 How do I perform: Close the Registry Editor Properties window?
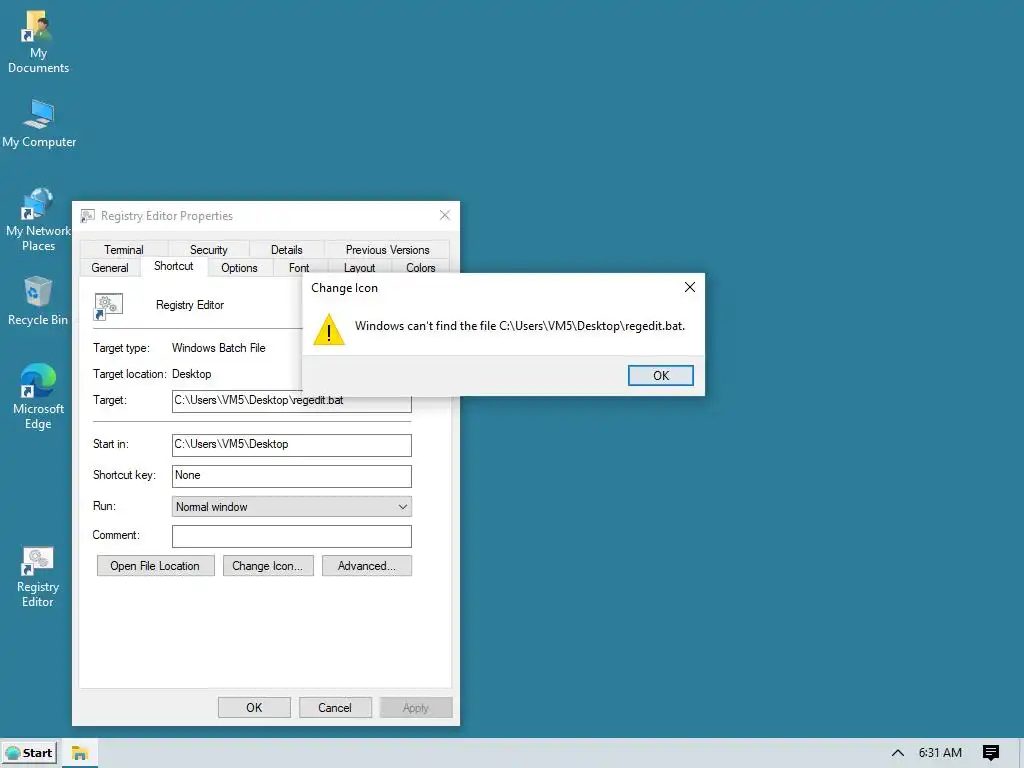click(445, 216)
